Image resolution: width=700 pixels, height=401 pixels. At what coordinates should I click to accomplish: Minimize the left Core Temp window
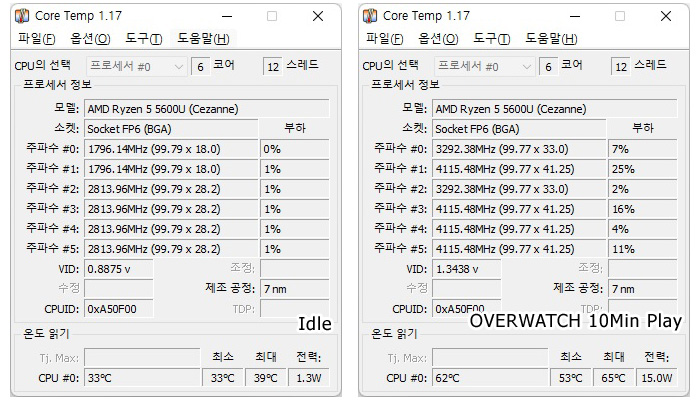coord(226,16)
